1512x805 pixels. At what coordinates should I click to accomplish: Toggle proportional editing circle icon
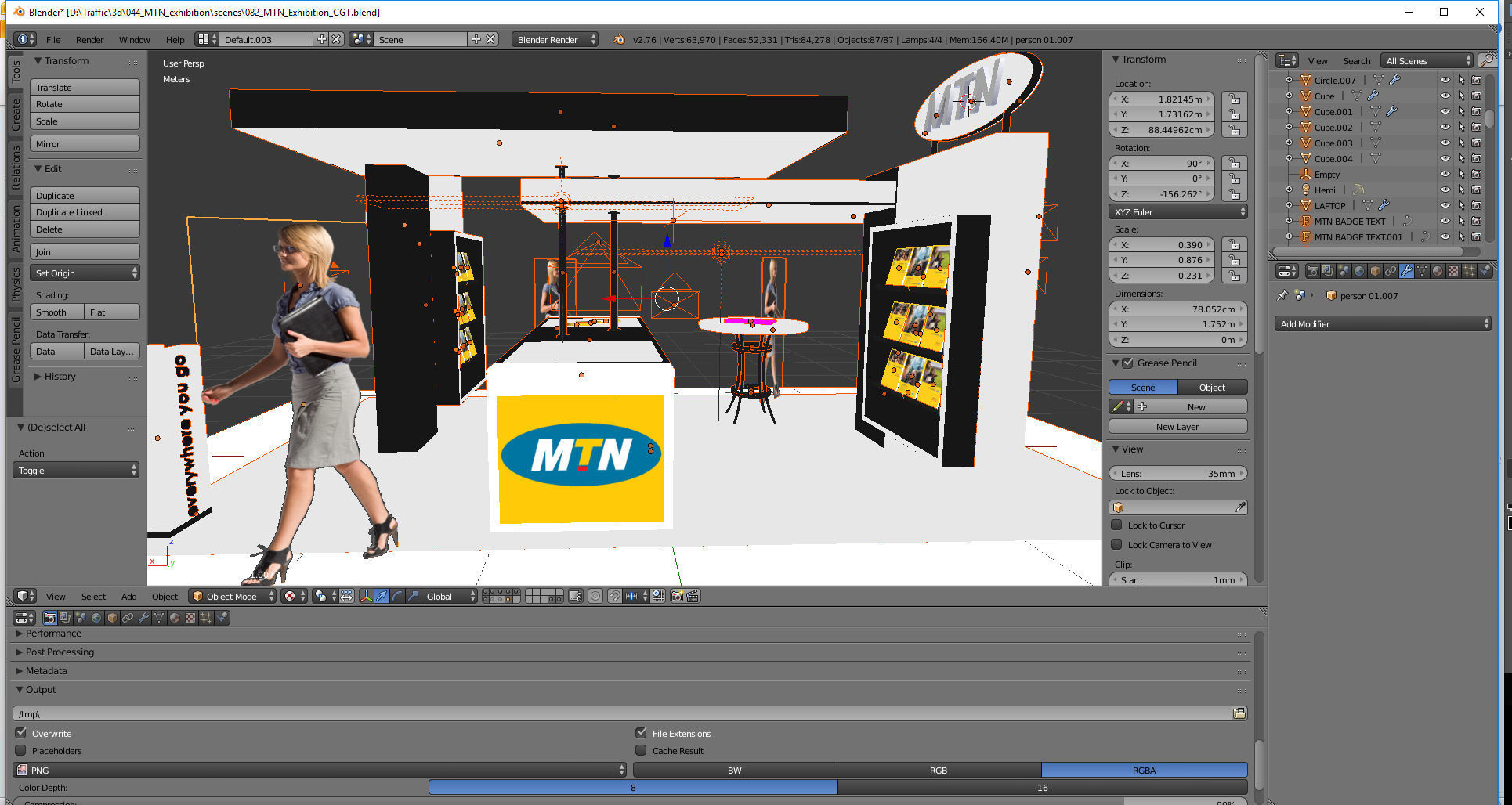pos(595,596)
